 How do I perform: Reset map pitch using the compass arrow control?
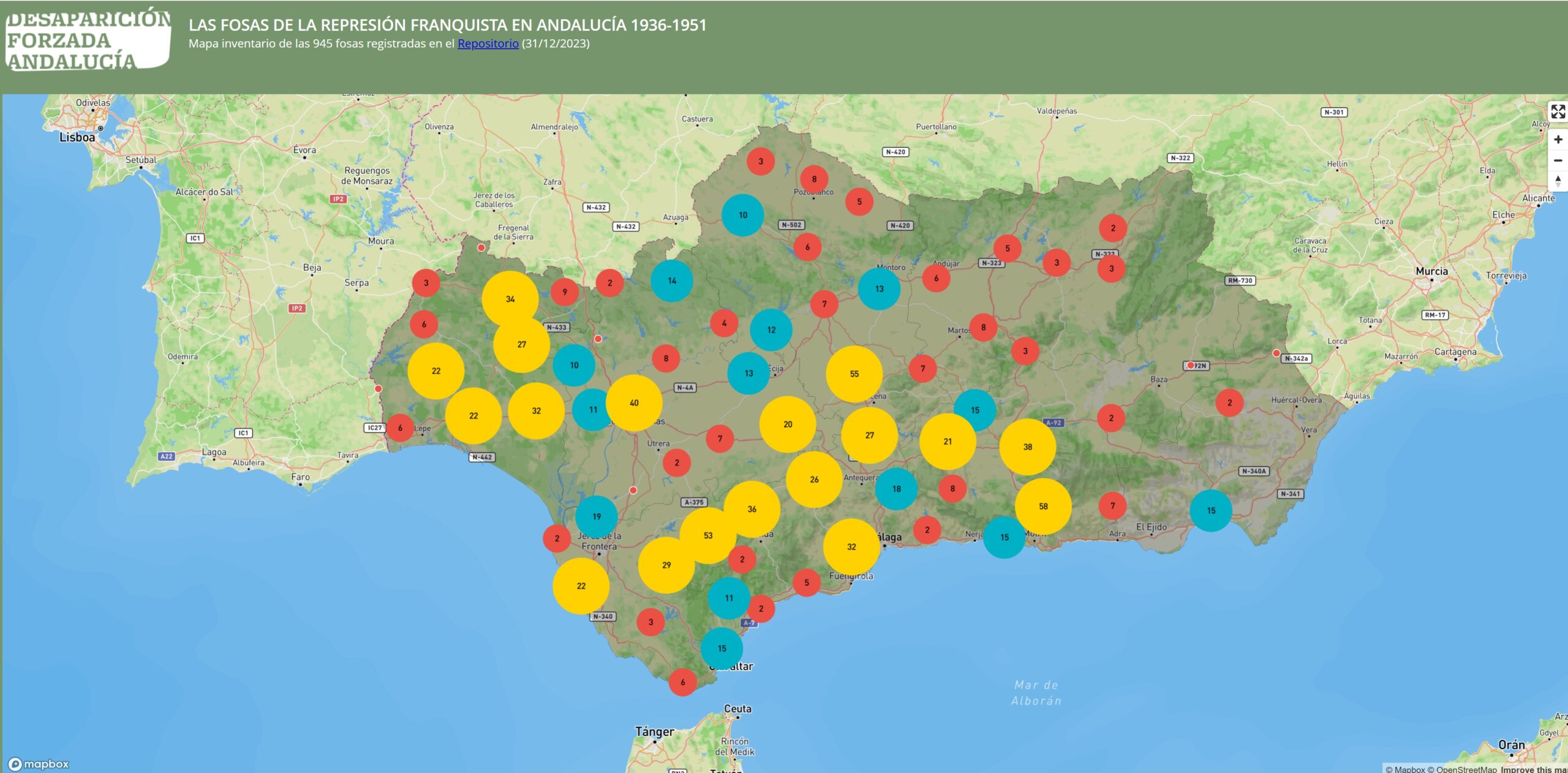click(x=1558, y=181)
